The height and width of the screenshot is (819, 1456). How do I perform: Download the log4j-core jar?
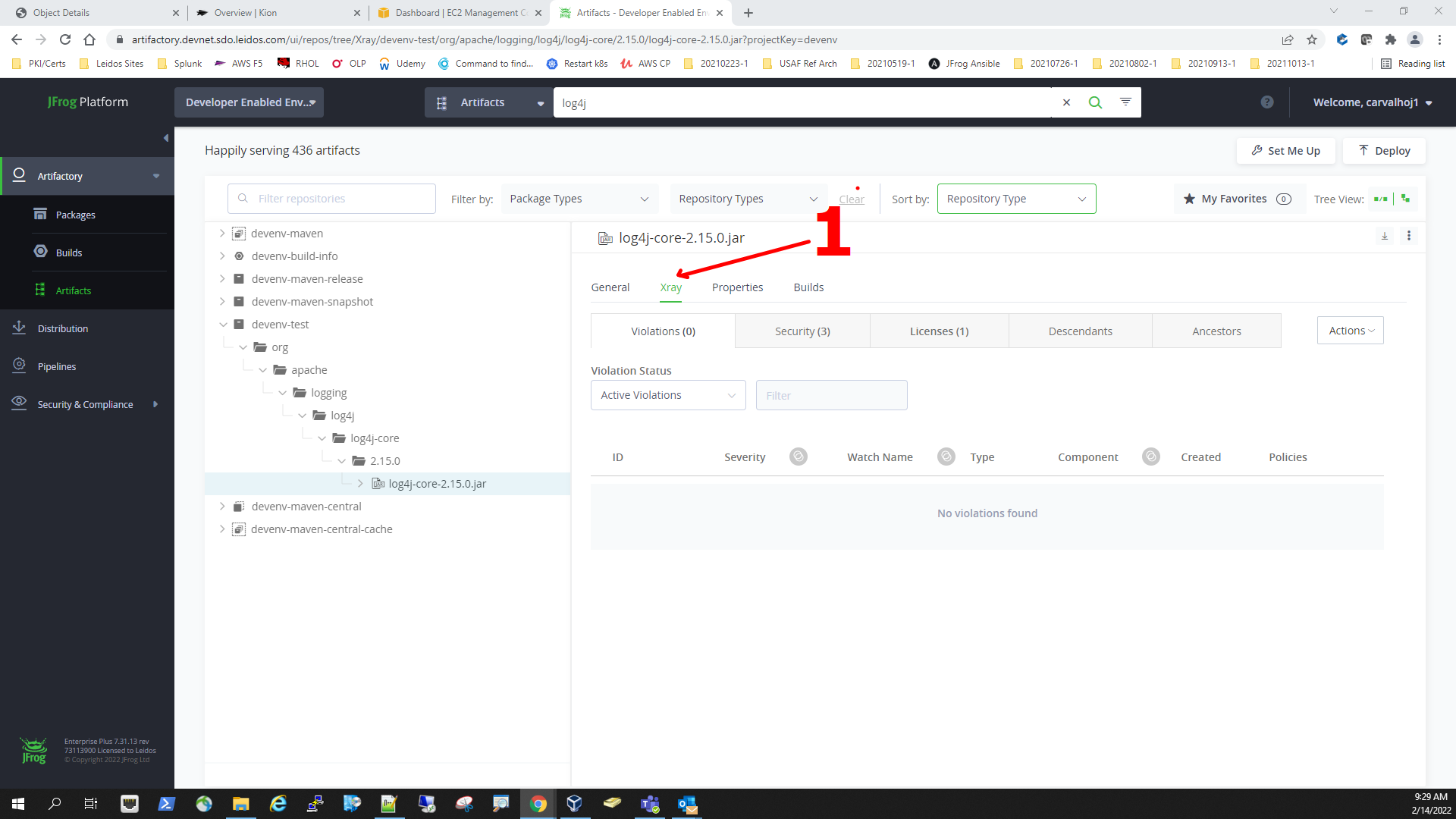tap(1385, 236)
